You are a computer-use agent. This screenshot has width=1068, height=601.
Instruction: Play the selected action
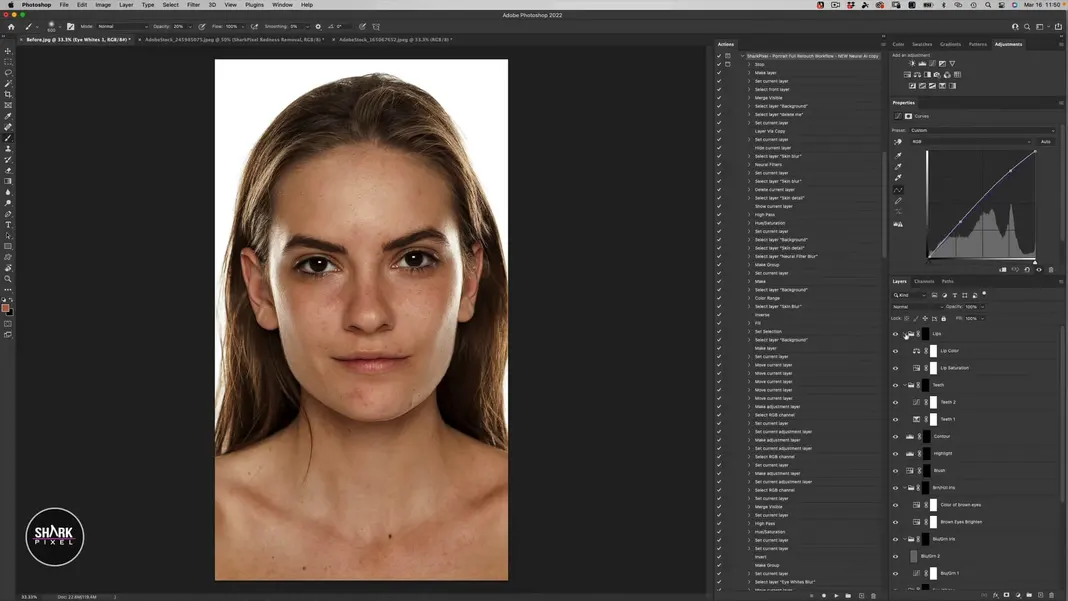[x=836, y=596]
